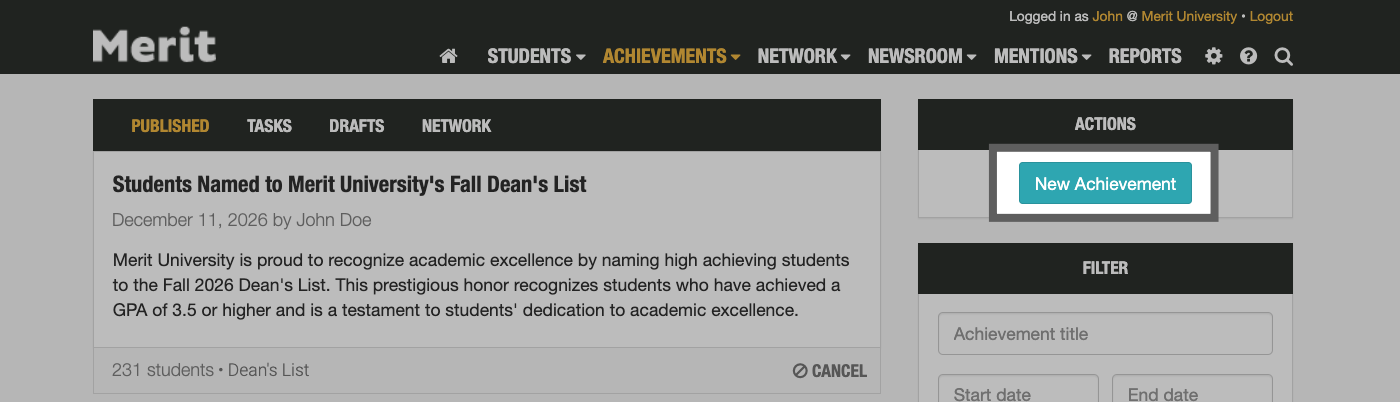
Task: Open the search magnifier icon
Action: pos(1283,57)
